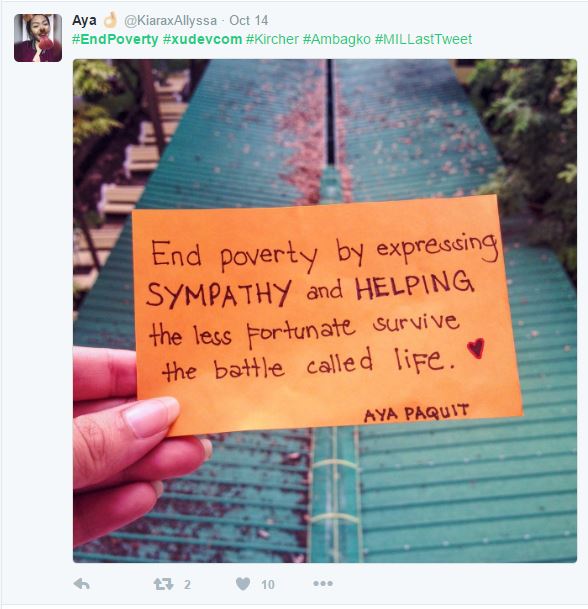This screenshot has height=609, width=588.
Task: Open the tweet permalink via Oct 14
Action: click(249, 21)
